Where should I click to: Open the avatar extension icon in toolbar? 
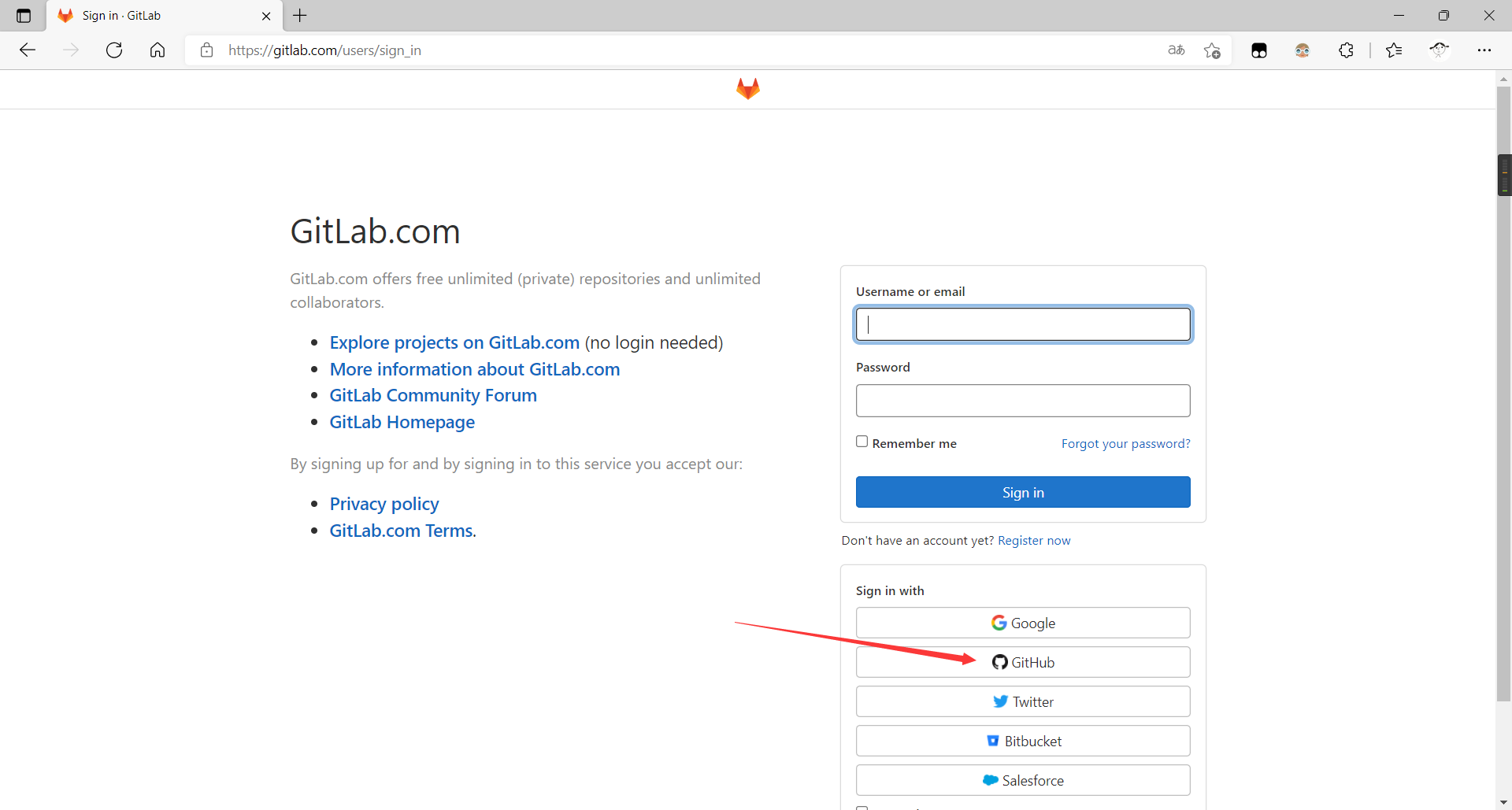(1303, 50)
